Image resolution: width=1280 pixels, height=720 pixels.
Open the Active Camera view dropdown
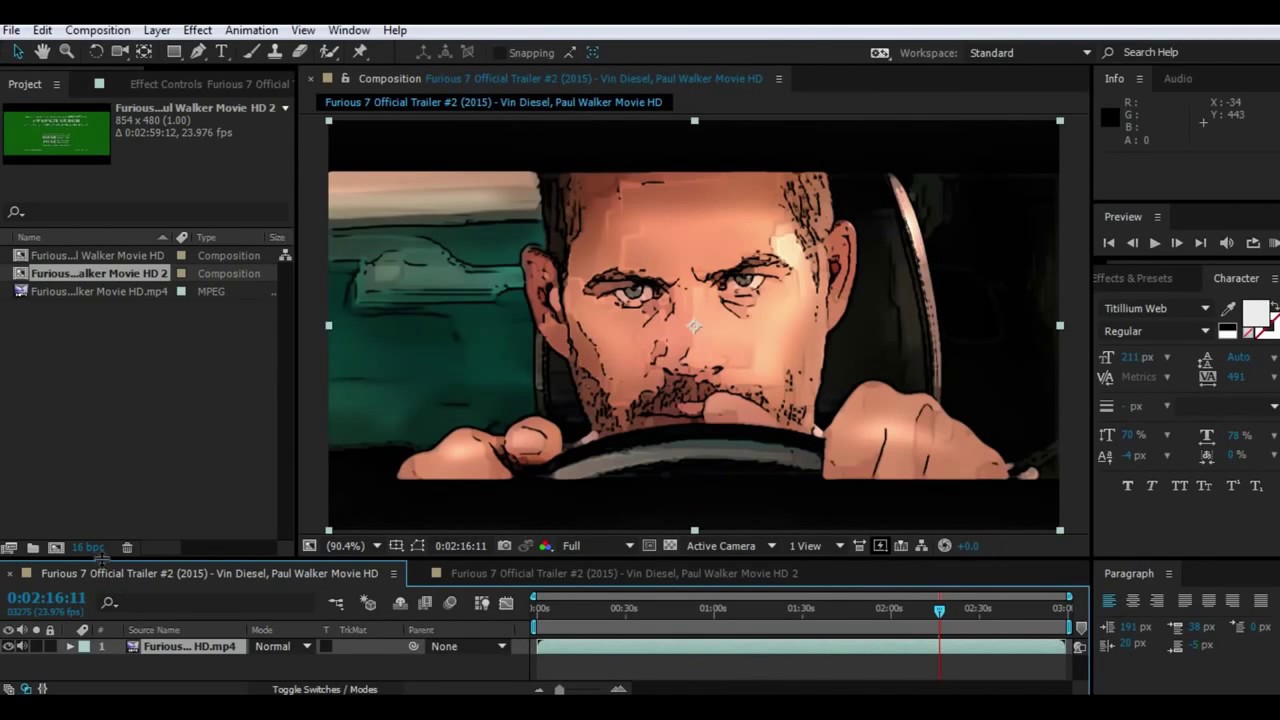[730, 546]
